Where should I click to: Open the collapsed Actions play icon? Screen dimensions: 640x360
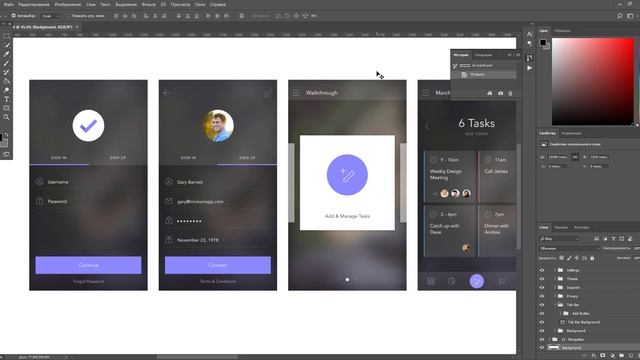[x=529, y=68]
